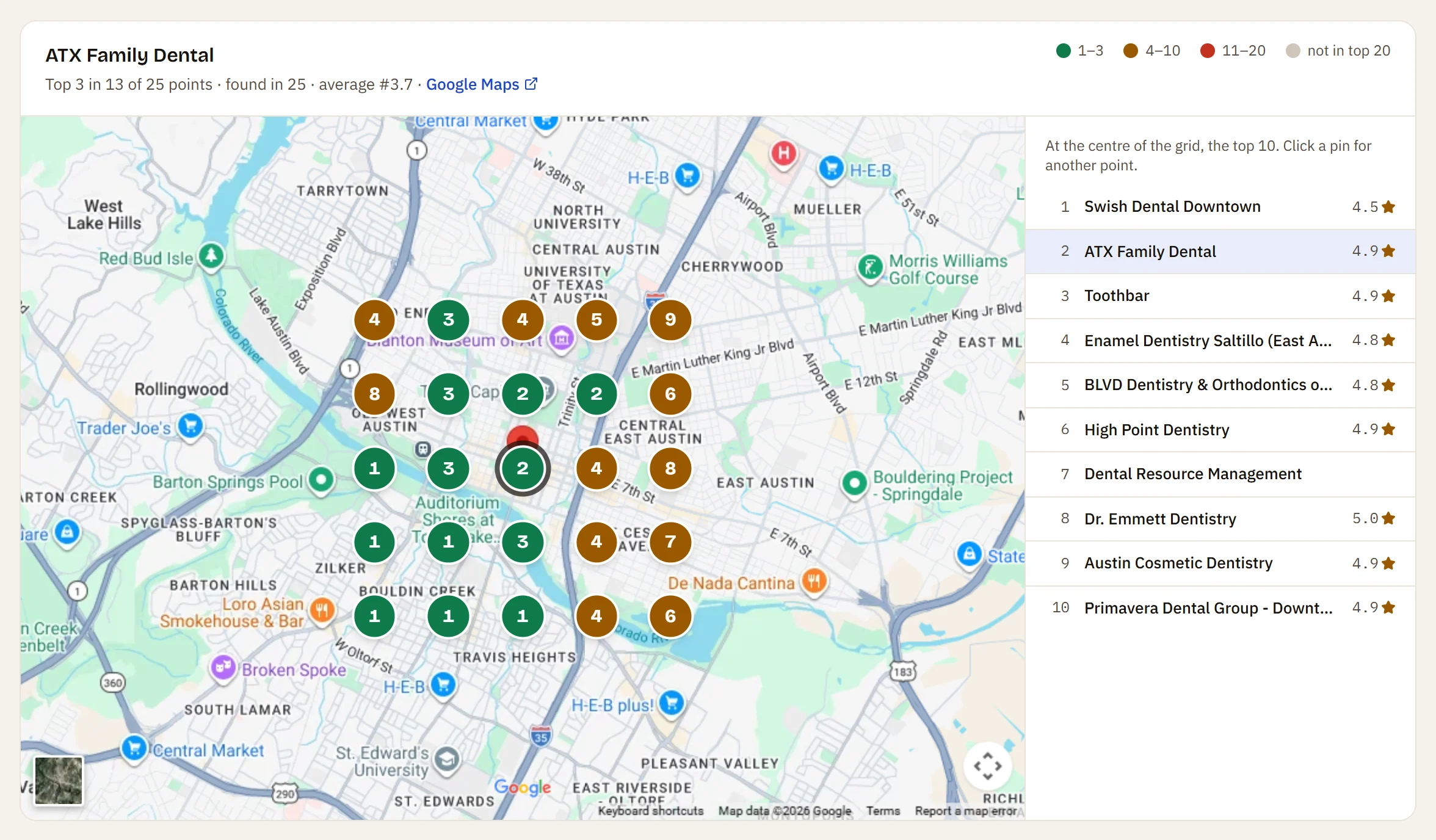The height and width of the screenshot is (840, 1436).
Task: Select Primavera Dental Group row
Action: point(1220,608)
